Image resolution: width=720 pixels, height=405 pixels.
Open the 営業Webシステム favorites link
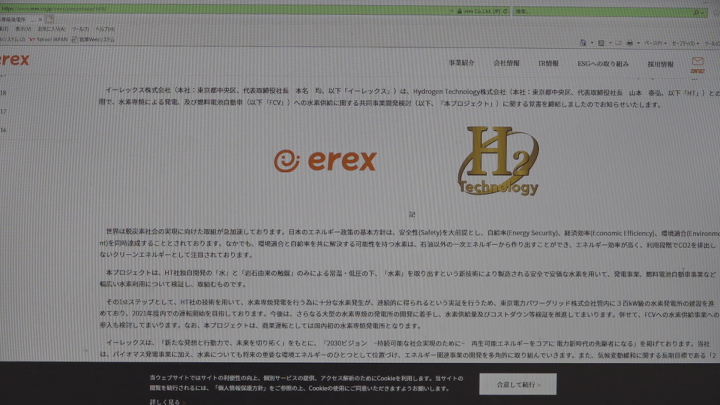pyautogui.click(x=93, y=39)
